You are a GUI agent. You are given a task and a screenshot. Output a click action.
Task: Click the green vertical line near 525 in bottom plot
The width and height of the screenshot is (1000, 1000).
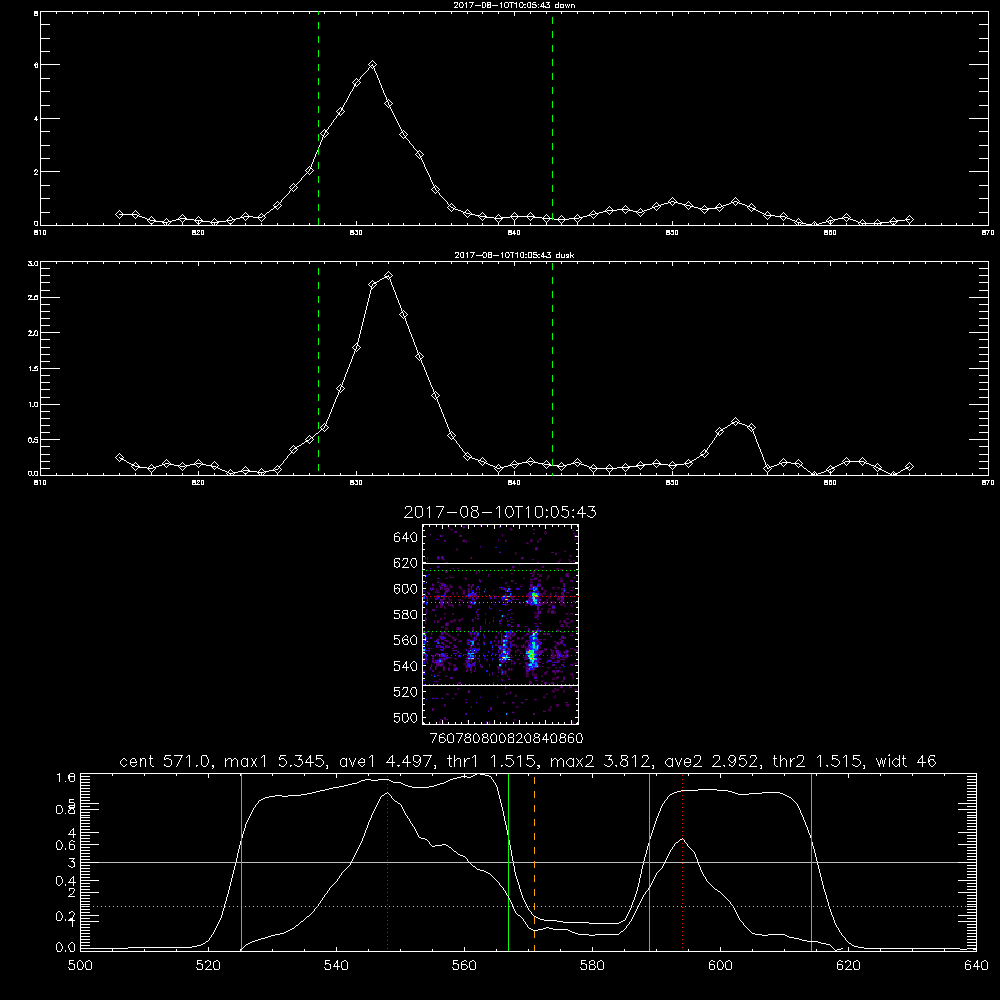point(241,862)
